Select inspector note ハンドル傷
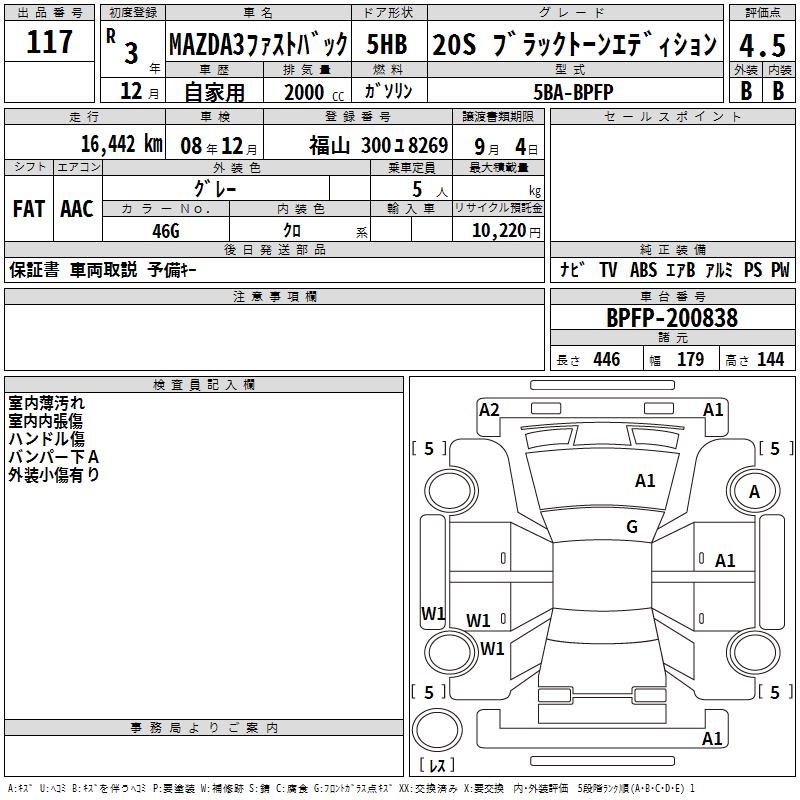 [46, 439]
